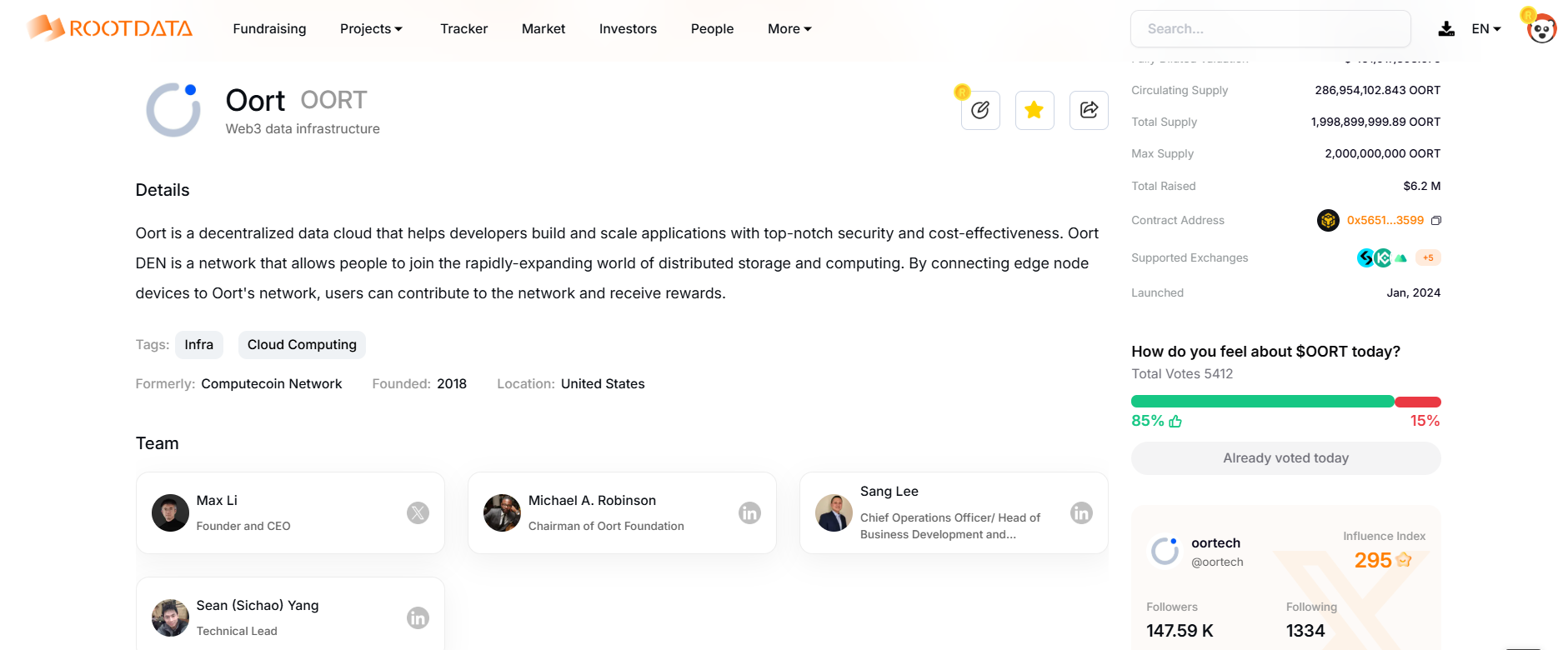The width and height of the screenshot is (1568, 650).
Task: Click Max Li's profile photo
Action: [x=170, y=512]
